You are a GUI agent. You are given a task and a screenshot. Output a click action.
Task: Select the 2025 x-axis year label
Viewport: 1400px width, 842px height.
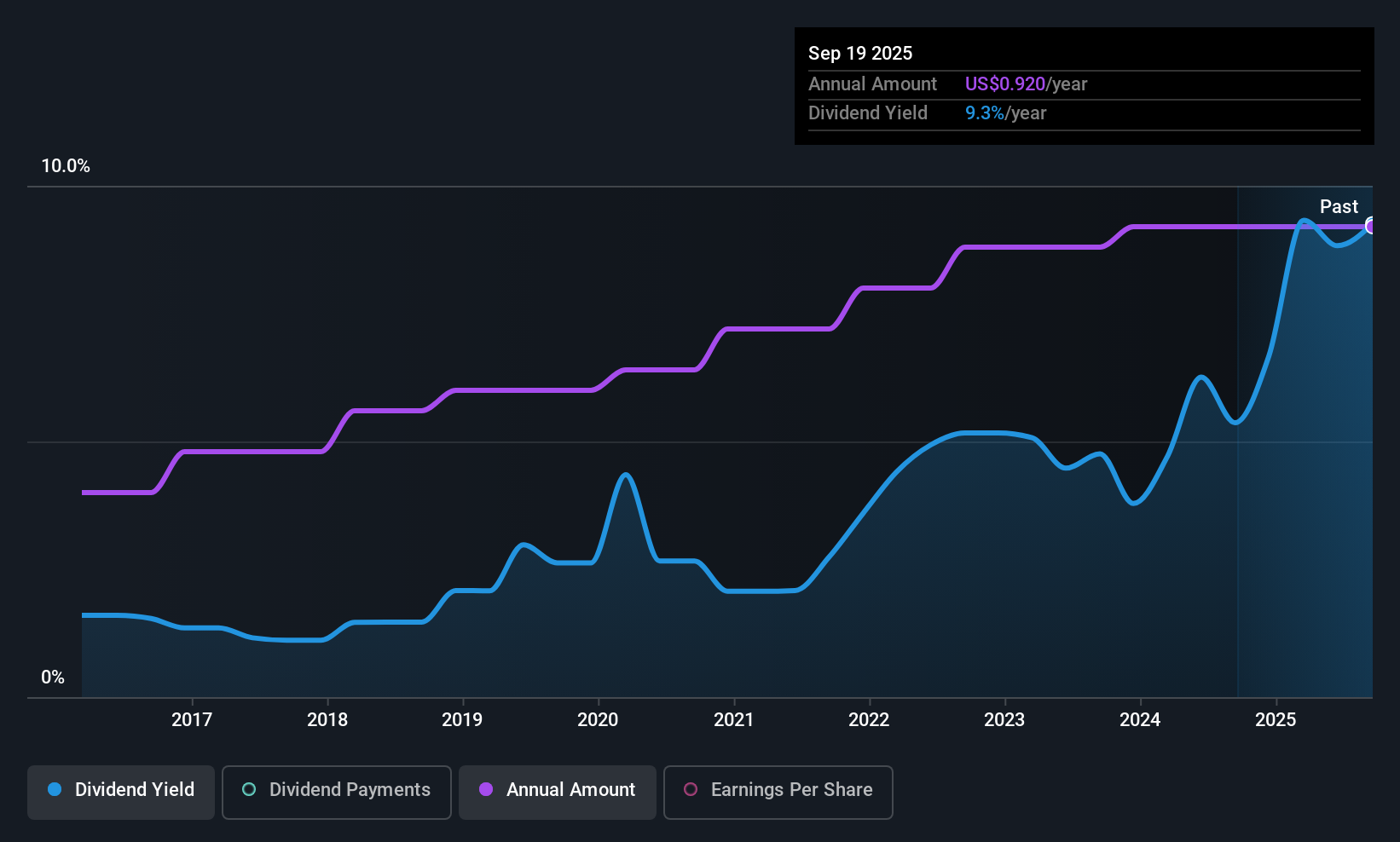[1276, 720]
